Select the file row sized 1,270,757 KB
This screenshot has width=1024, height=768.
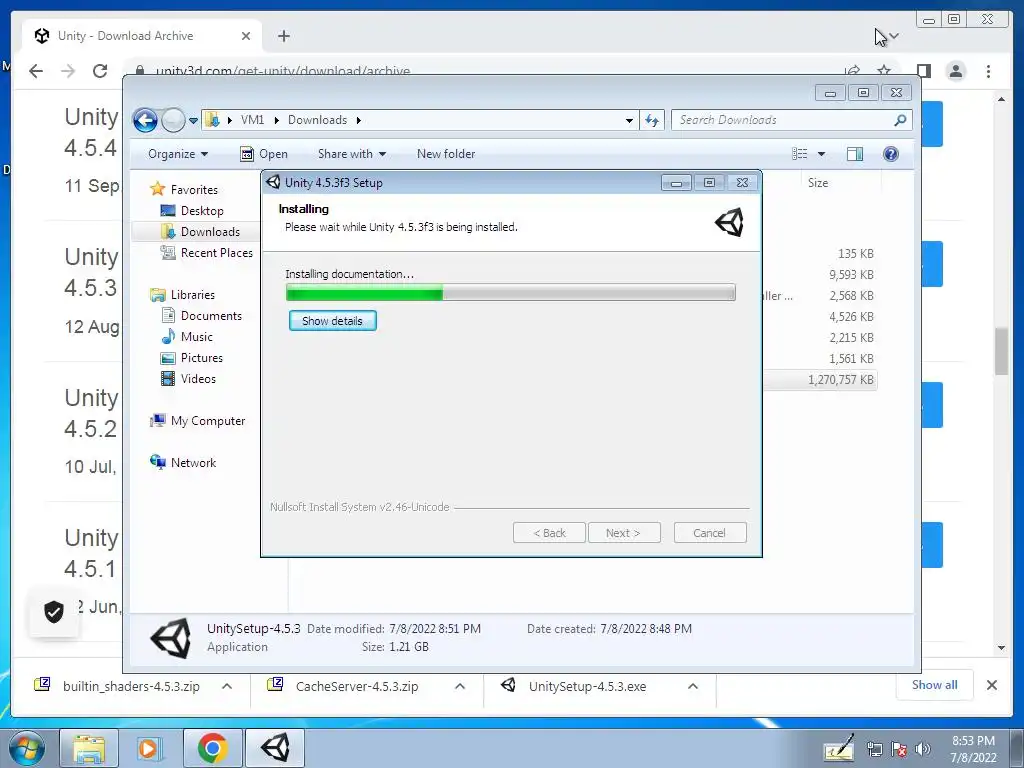[x=820, y=380]
